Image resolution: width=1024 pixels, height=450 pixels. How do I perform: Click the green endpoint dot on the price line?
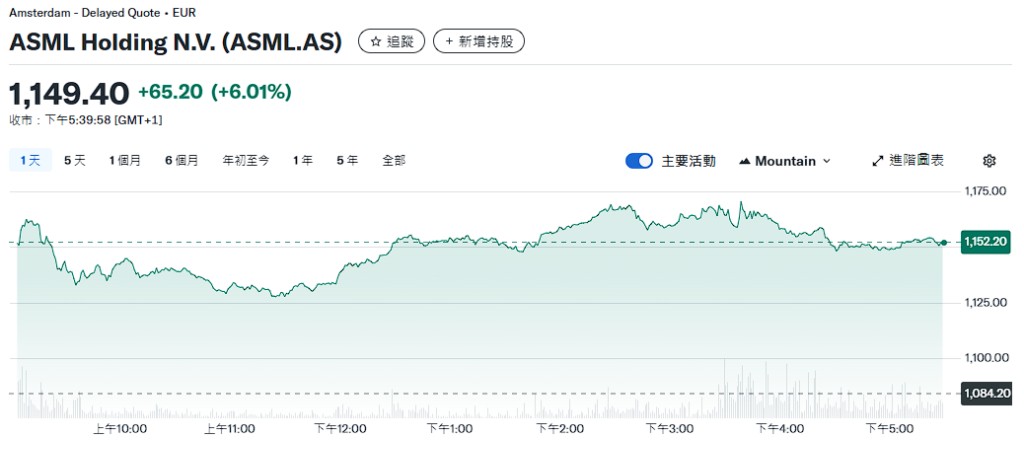coord(943,243)
